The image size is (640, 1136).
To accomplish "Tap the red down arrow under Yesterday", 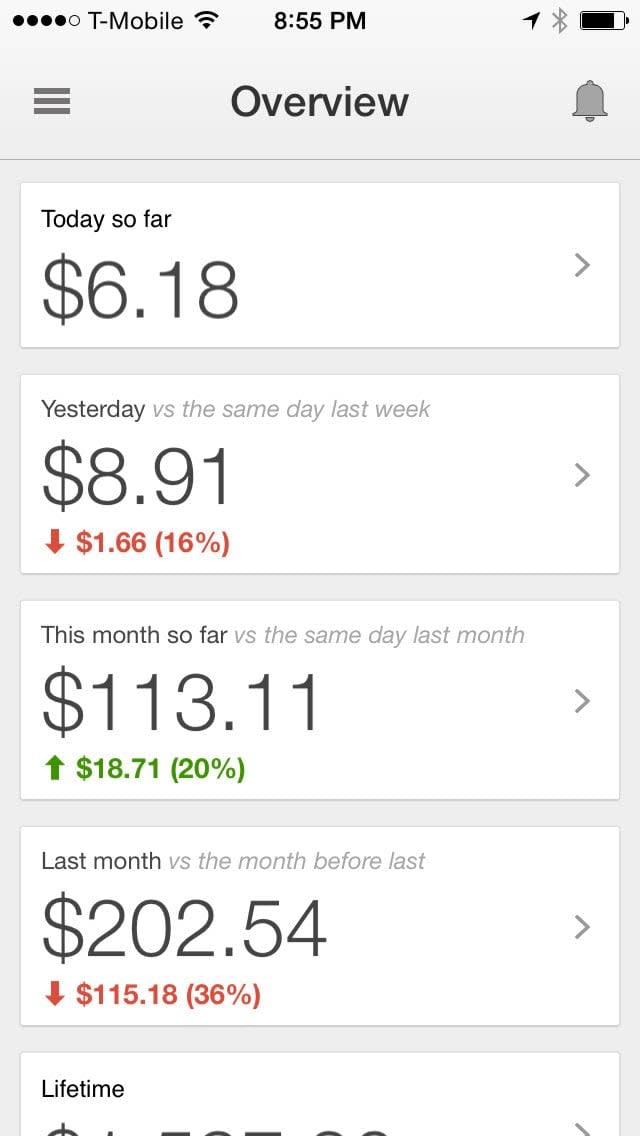I will coord(55,543).
